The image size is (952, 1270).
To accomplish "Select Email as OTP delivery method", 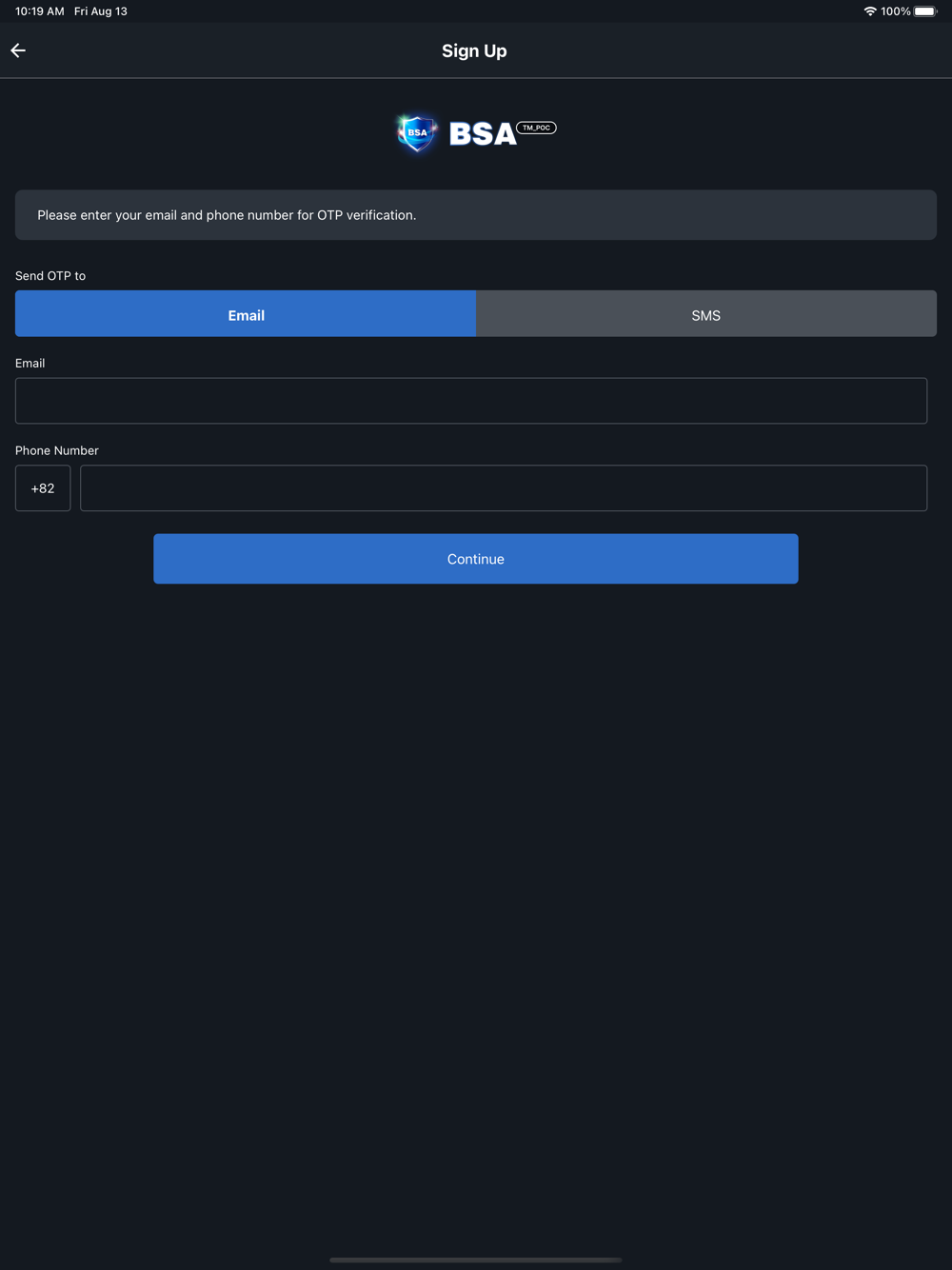I will tap(246, 314).
